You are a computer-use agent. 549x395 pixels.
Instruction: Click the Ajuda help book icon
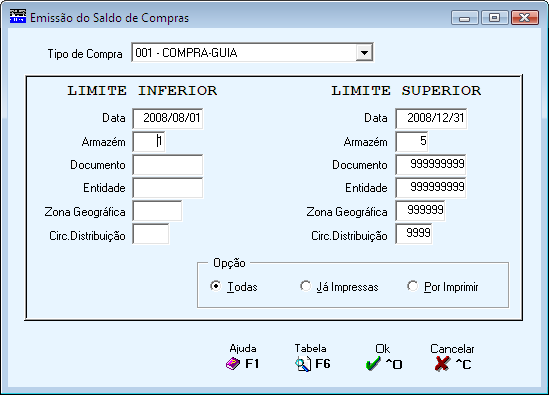[233, 364]
